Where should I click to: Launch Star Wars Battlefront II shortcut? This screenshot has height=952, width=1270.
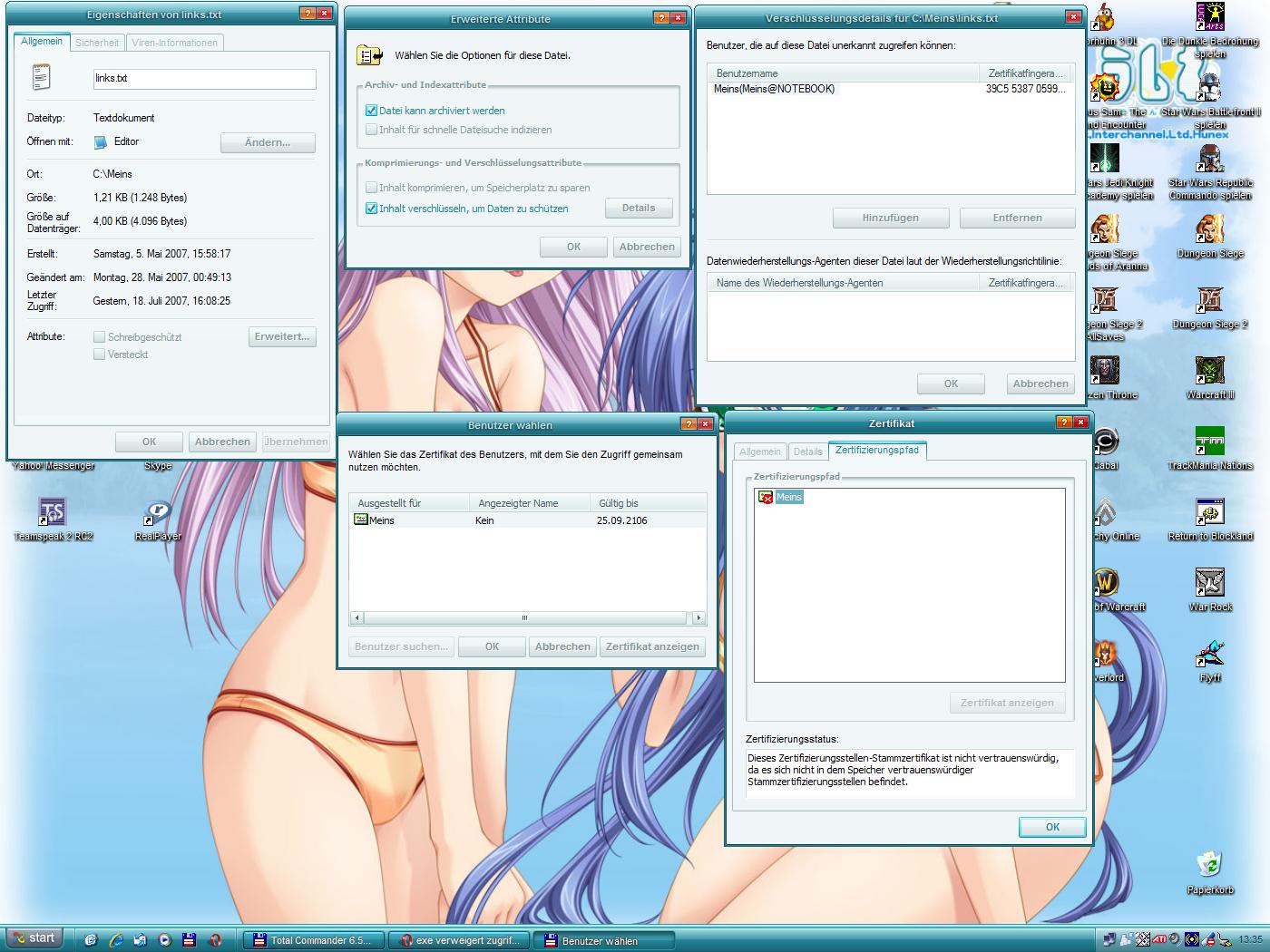click(1210, 102)
